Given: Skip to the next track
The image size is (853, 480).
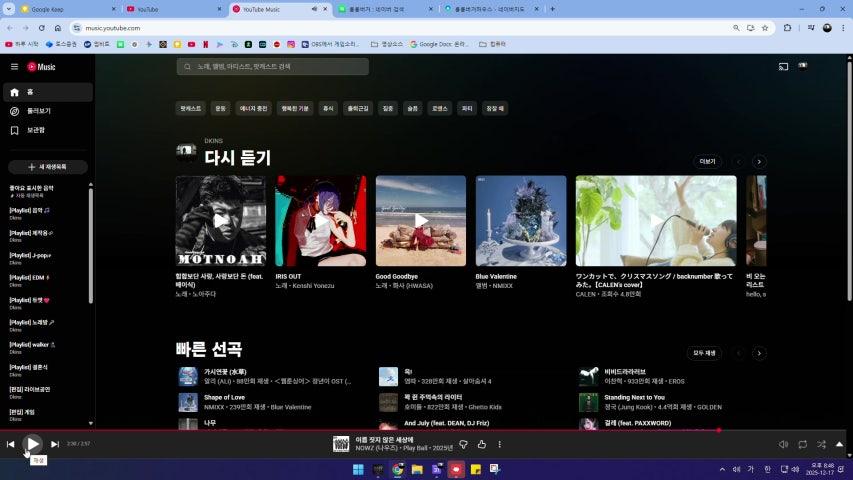Looking at the screenshot, I should (x=55, y=444).
